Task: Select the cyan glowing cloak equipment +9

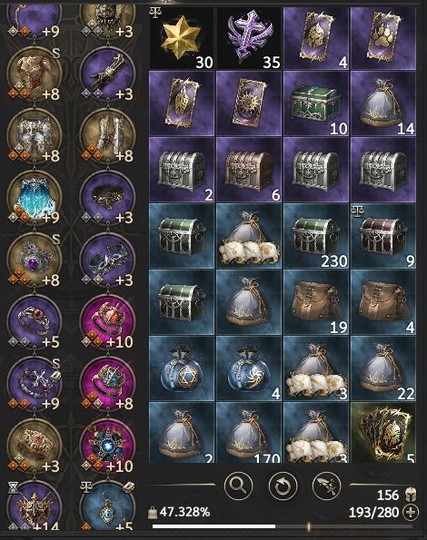Action: point(34,198)
